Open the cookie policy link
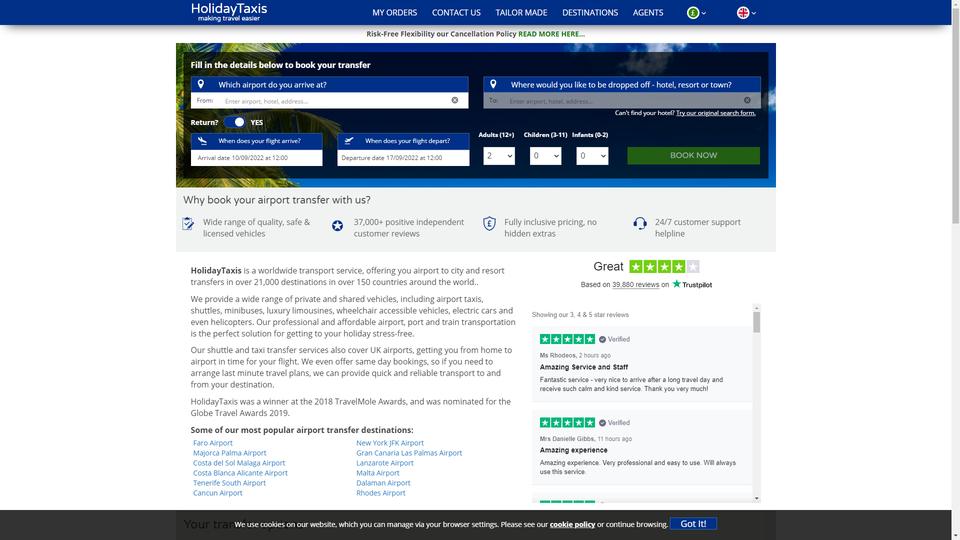The height and width of the screenshot is (540, 960). (572, 524)
